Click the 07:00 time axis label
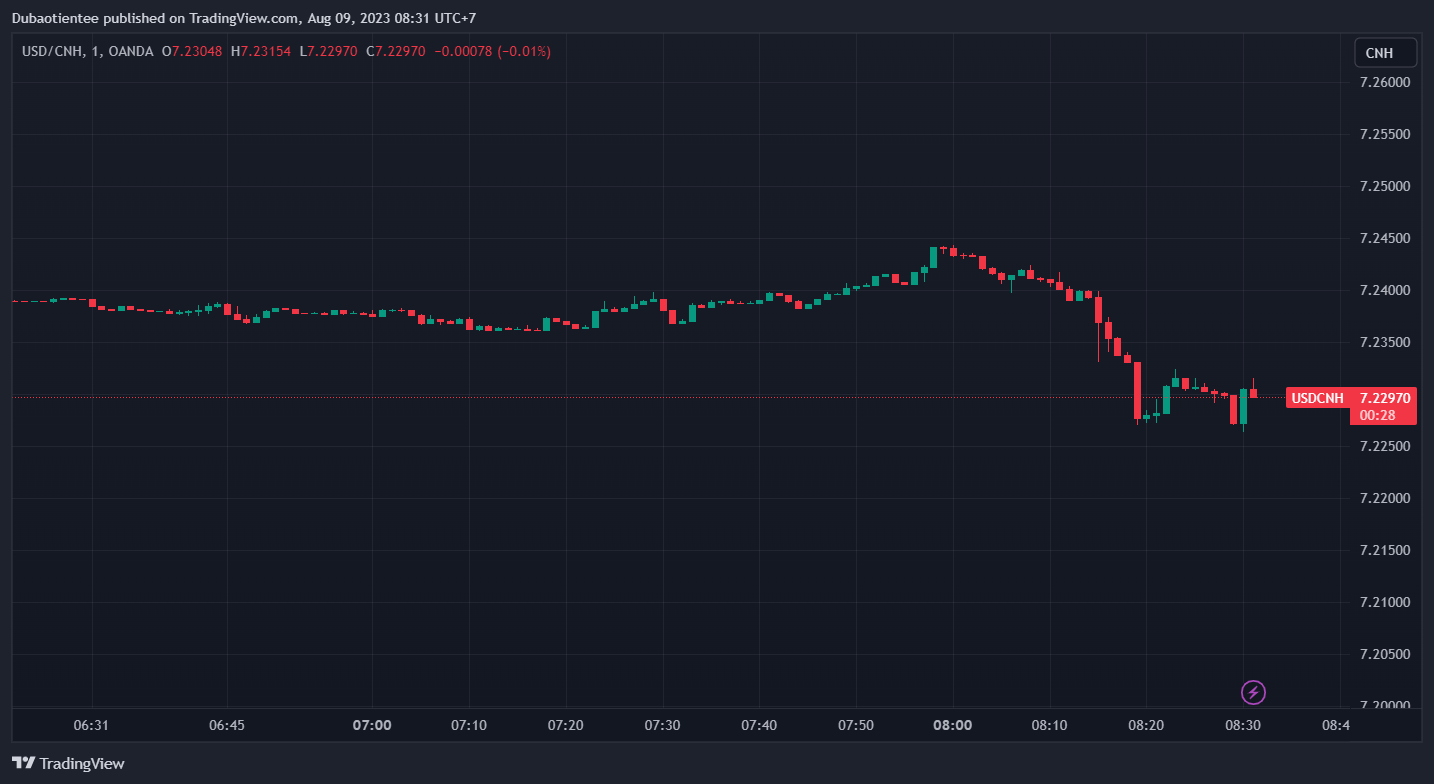 (371, 724)
